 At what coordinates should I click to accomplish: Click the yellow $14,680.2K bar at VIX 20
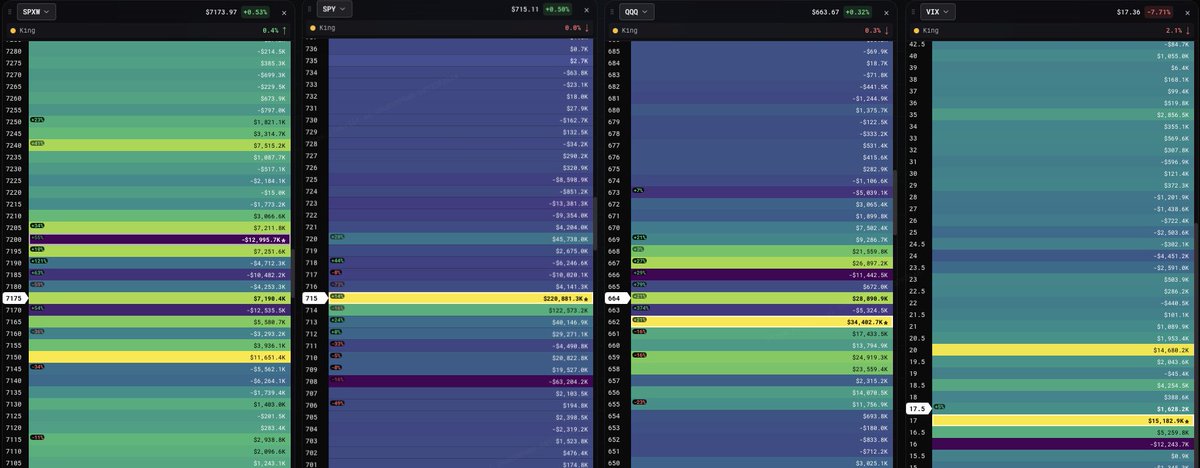point(1063,351)
